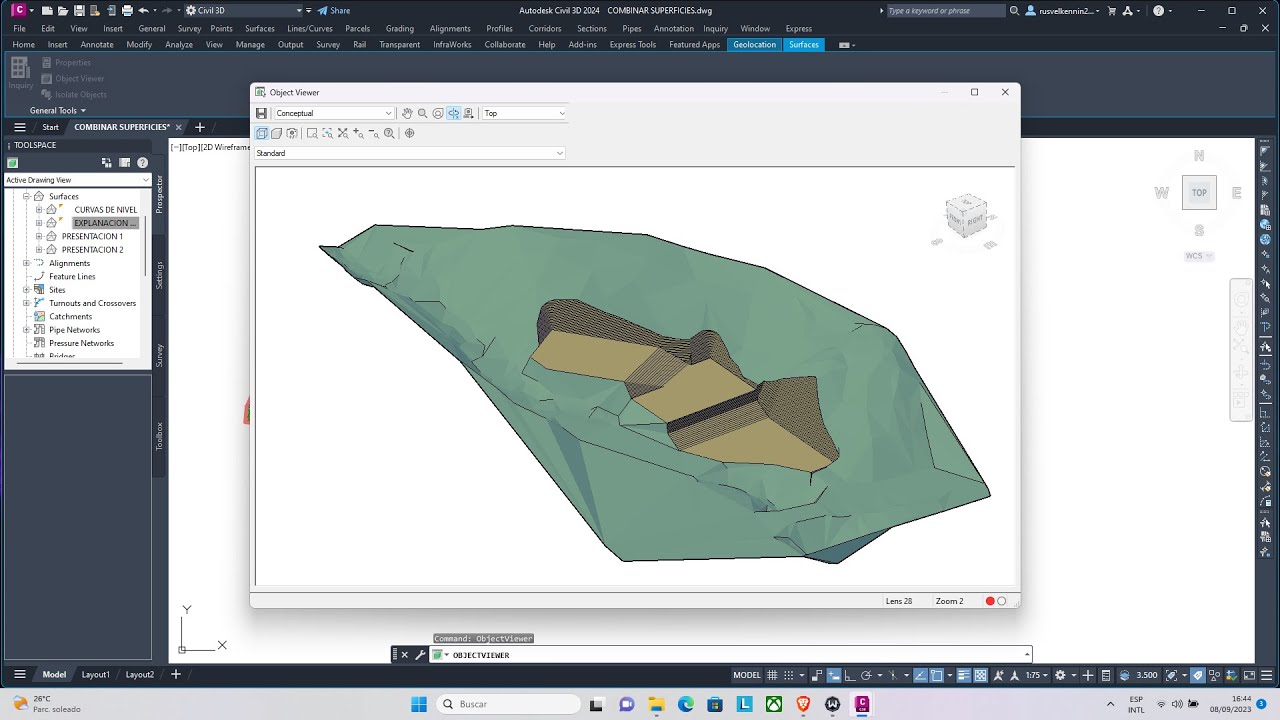Viewport: 1280px width, 720px height.
Task: Open Microsoft Edge from the taskbar
Action: 686,704
